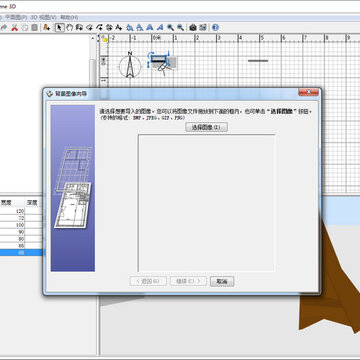Screen dimensions: 360x360
Task: Activate the Create walls tool
Action: tap(79, 28)
